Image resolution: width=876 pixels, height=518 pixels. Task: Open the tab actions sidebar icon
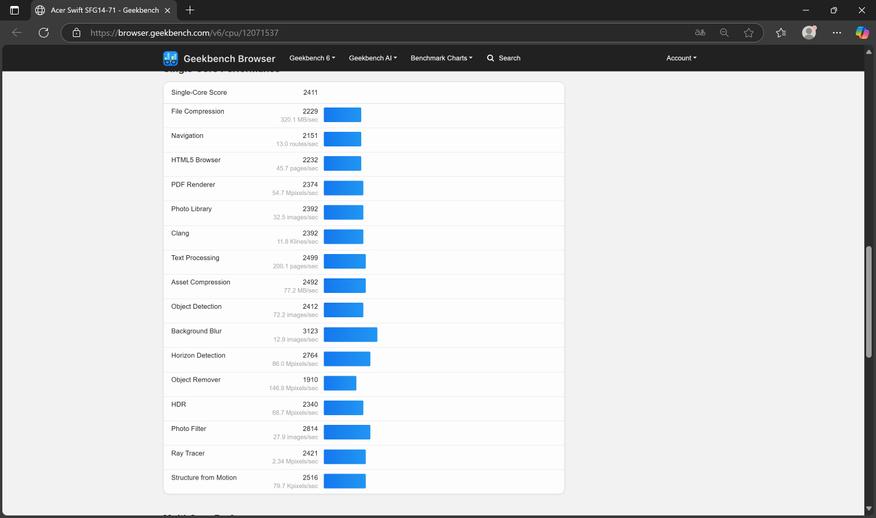pyautogui.click(x=15, y=10)
